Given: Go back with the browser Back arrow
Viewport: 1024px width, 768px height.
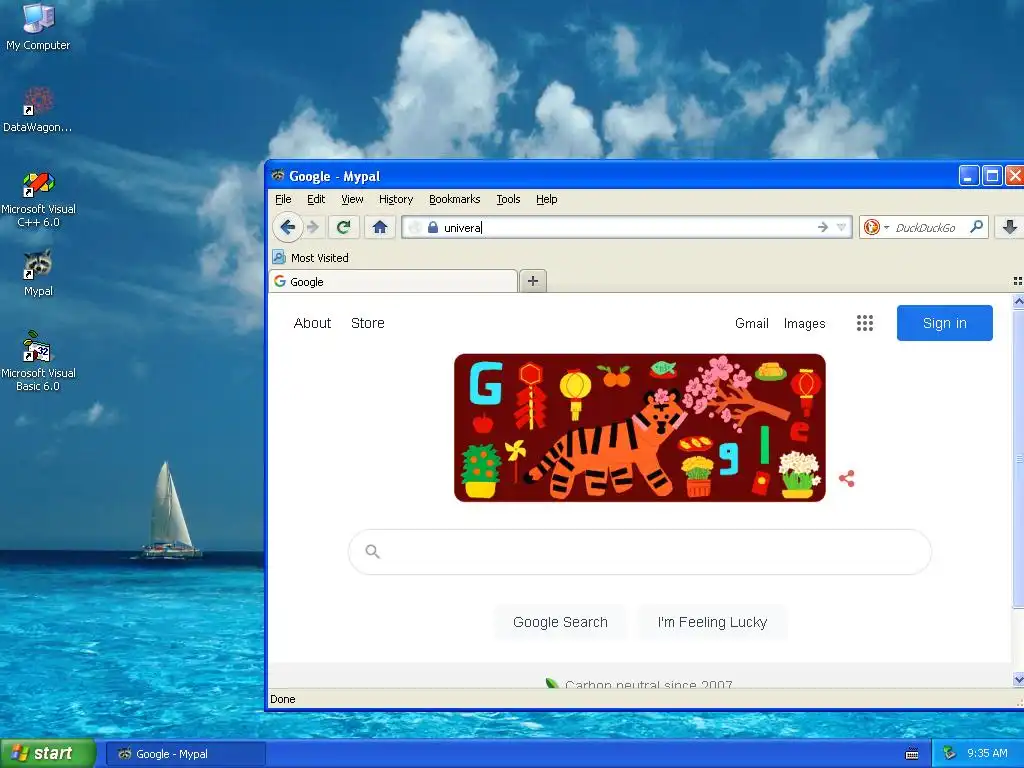Looking at the screenshot, I should tap(287, 227).
